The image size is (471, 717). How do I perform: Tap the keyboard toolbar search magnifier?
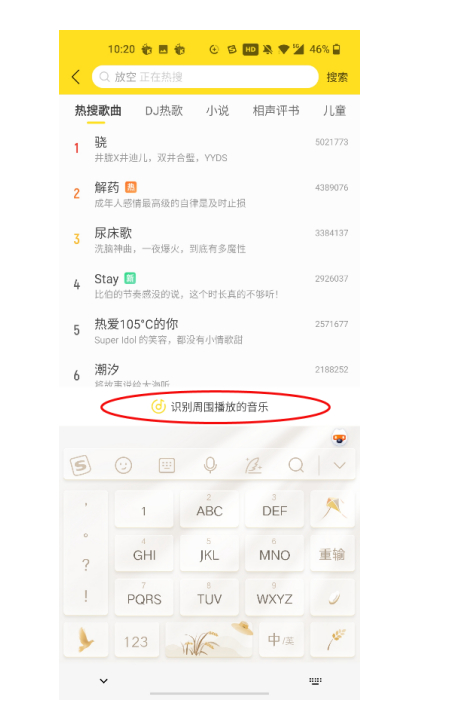296,465
